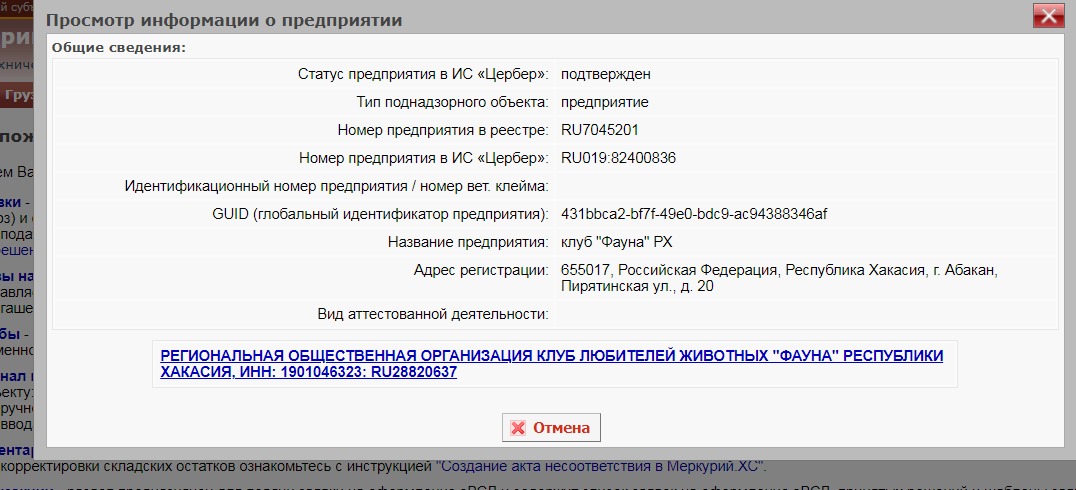The height and width of the screenshot is (490, 1076).
Task: Select the GUID value 431bbca2-bf7f-49e0-bdc9-ac94388346af
Action: 694,214
